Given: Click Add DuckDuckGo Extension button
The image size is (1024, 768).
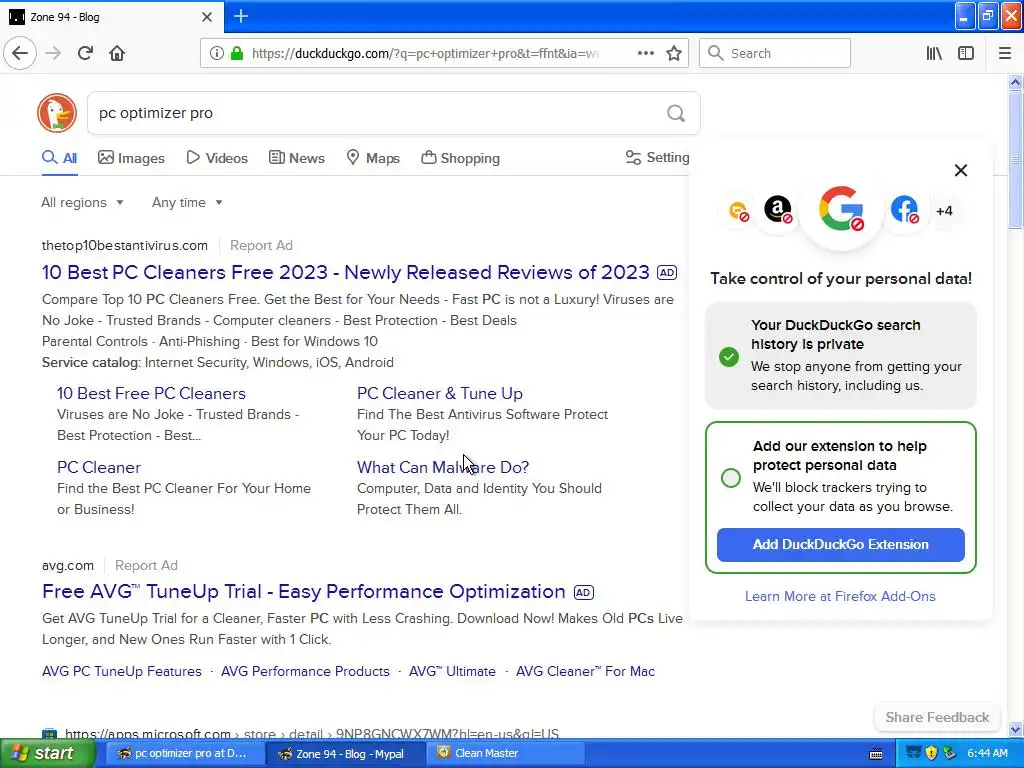Looking at the screenshot, I should (840, 545).
